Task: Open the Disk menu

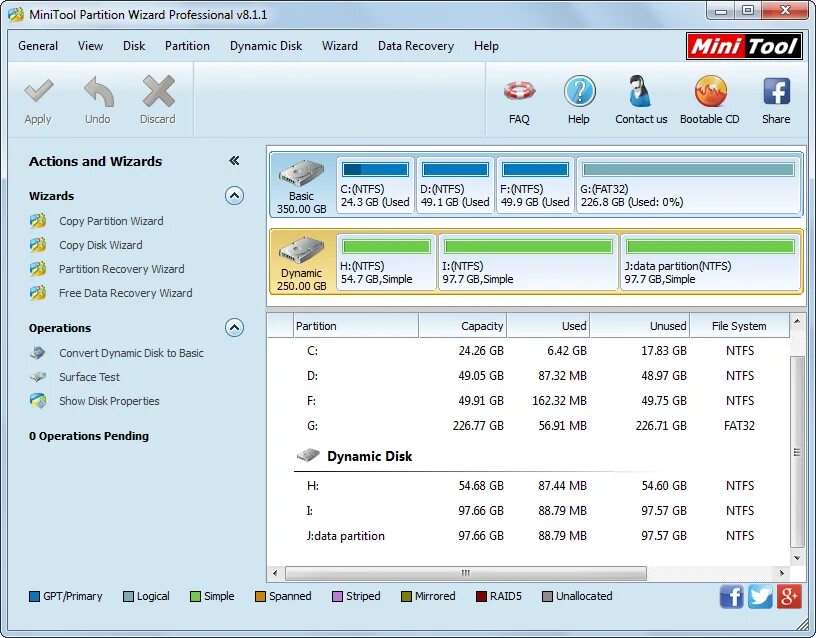Action: click(x=134, y=46)
